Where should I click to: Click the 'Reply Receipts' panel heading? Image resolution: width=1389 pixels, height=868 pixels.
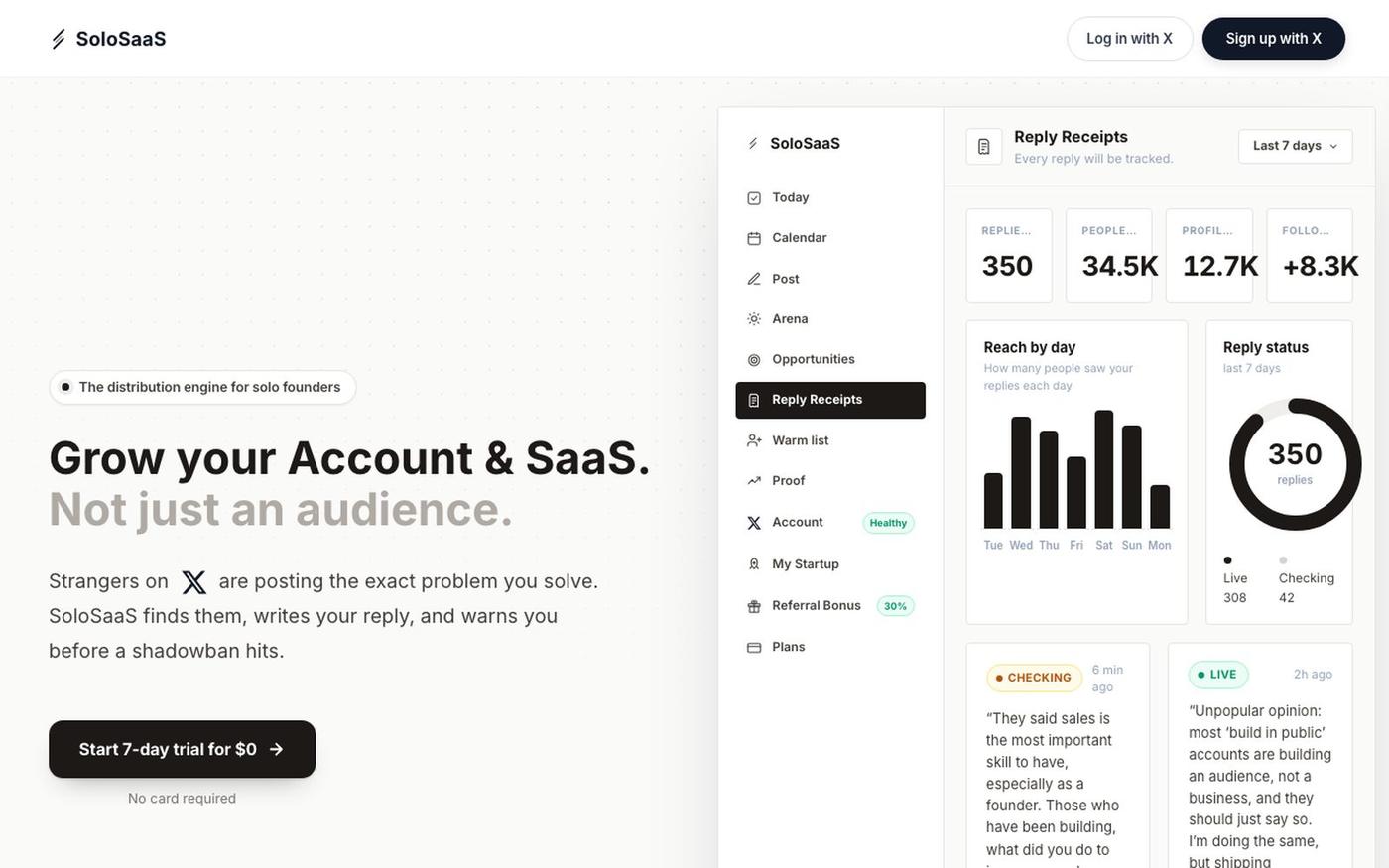[x=1071, y=137]
